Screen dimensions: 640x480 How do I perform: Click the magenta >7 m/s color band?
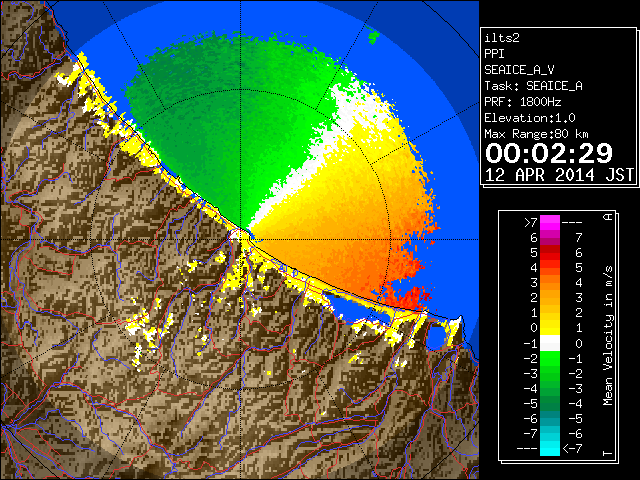tap(550, 223)
